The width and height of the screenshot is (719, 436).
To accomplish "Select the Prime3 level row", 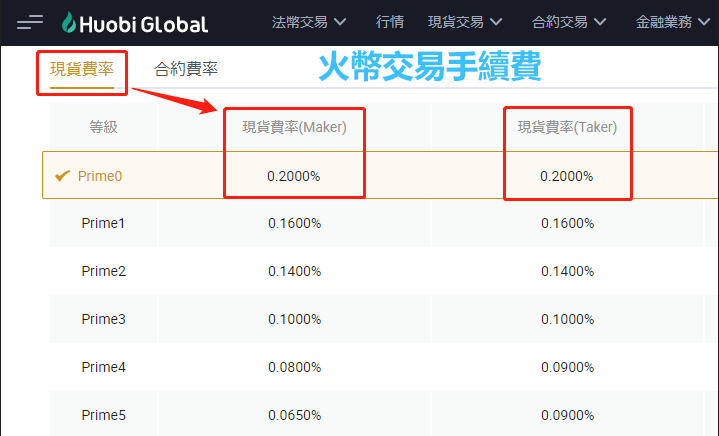I will point(103,320).
